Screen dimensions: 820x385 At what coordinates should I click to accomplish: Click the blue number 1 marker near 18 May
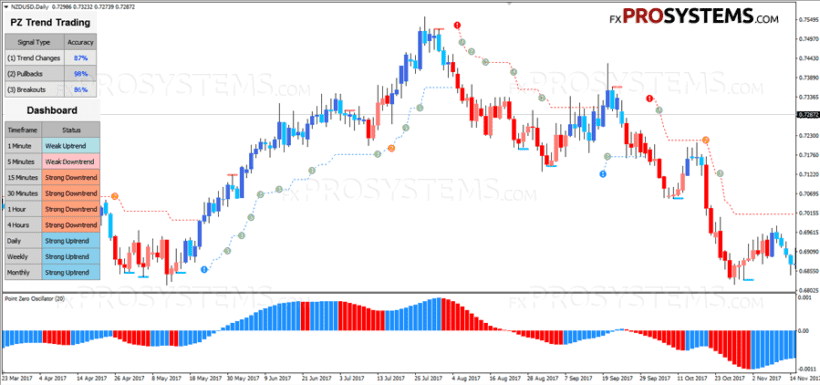pos(204,269)
